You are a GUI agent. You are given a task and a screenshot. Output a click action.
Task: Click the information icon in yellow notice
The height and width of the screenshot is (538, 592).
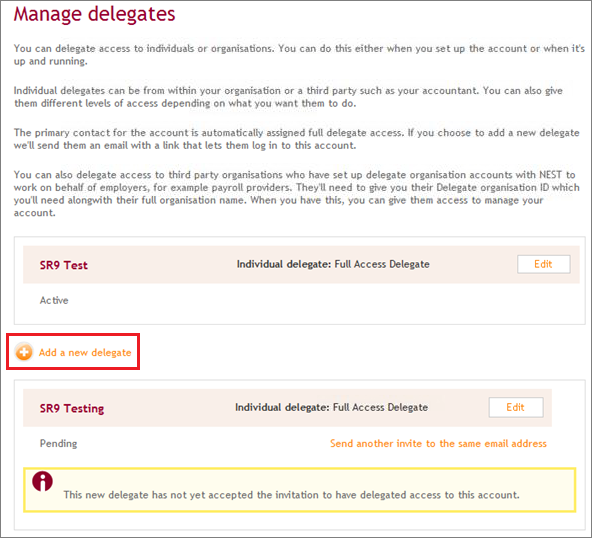tap(42, 481)
